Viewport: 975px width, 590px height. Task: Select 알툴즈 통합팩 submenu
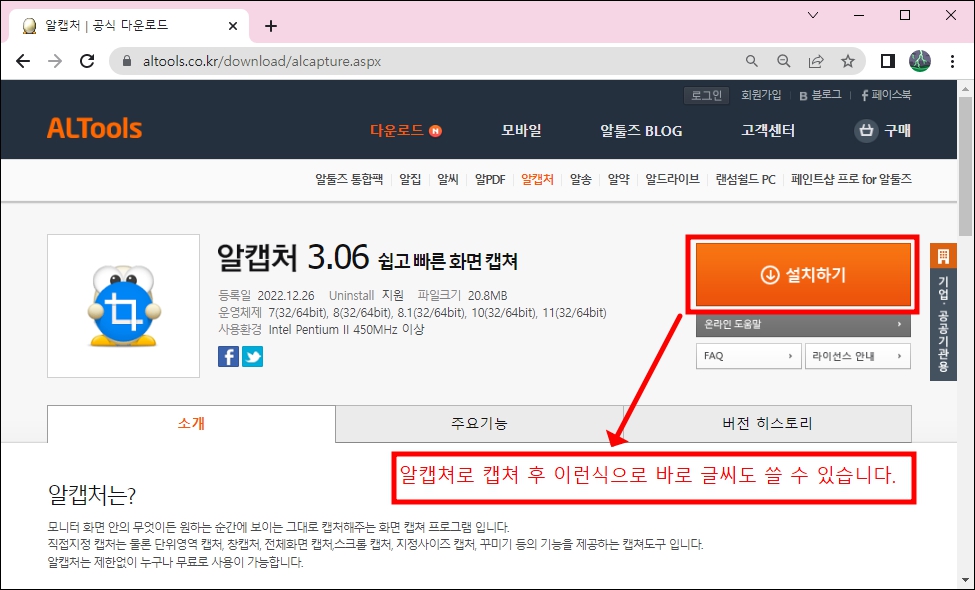tap(349, 179)
